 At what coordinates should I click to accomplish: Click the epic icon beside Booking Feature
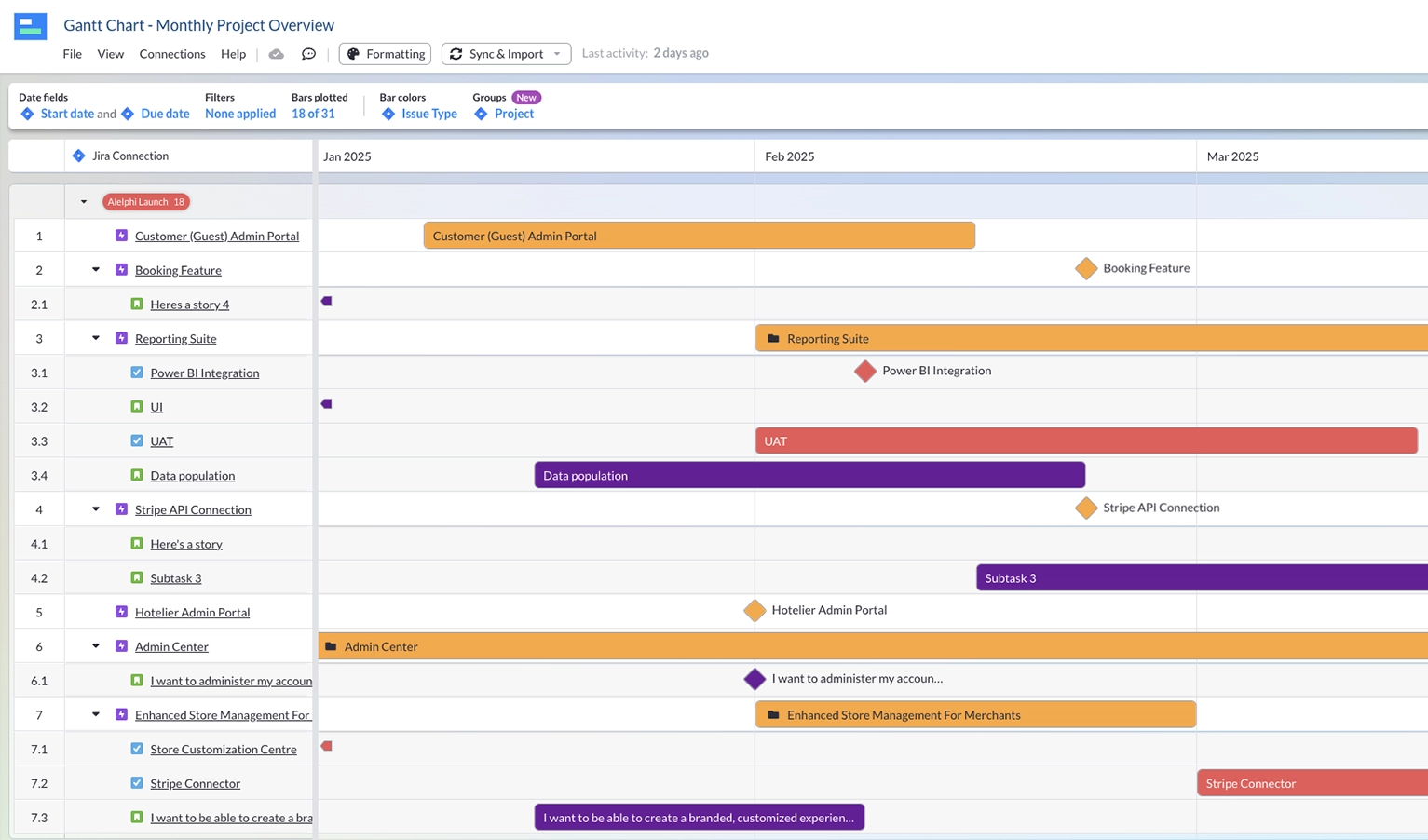121,270
